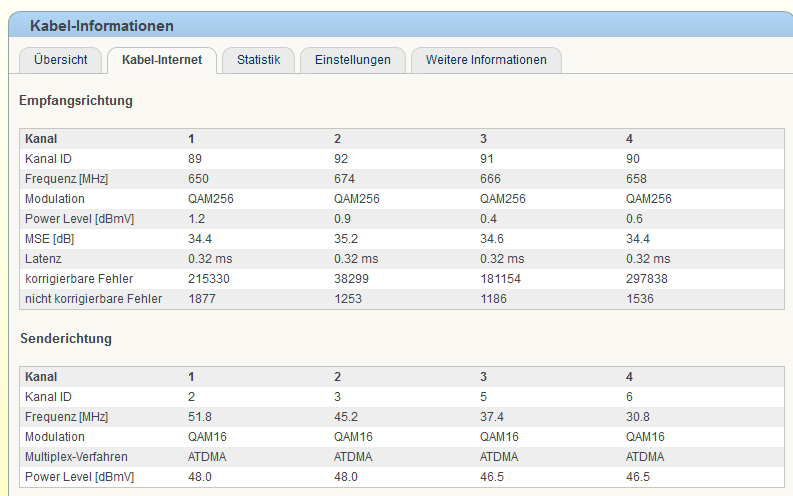
Task: Select the MSE value 35.2
Action: pyautogui.click(x=344, y=239)
